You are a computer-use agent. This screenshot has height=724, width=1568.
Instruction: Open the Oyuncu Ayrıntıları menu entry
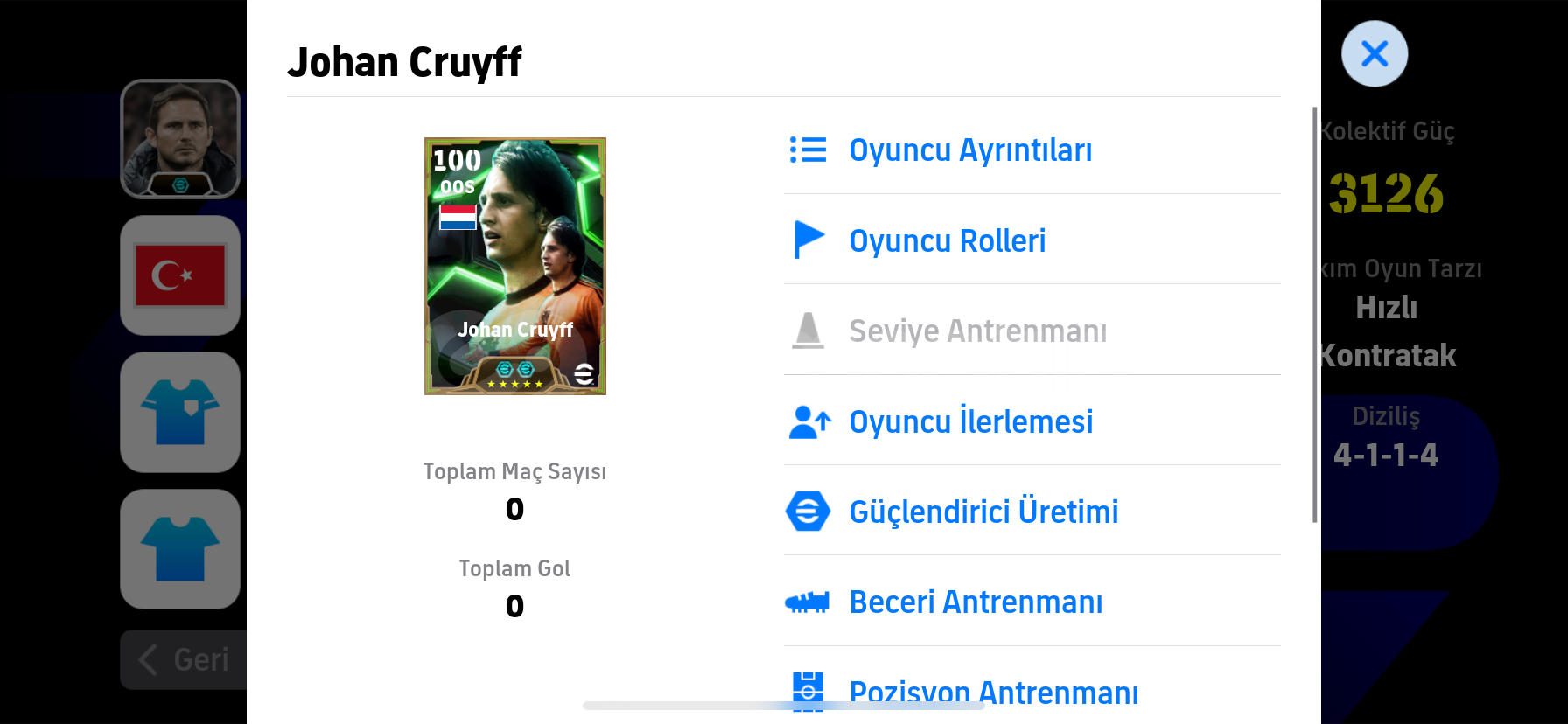(970, 150)
